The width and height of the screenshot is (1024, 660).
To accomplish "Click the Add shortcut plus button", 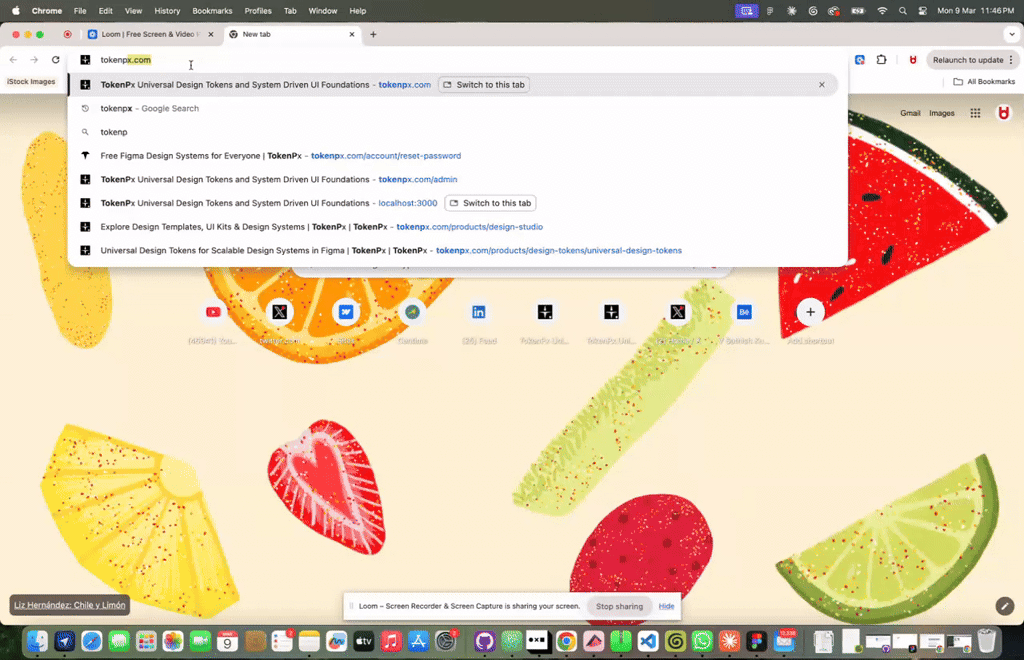I will coord(810,312).
